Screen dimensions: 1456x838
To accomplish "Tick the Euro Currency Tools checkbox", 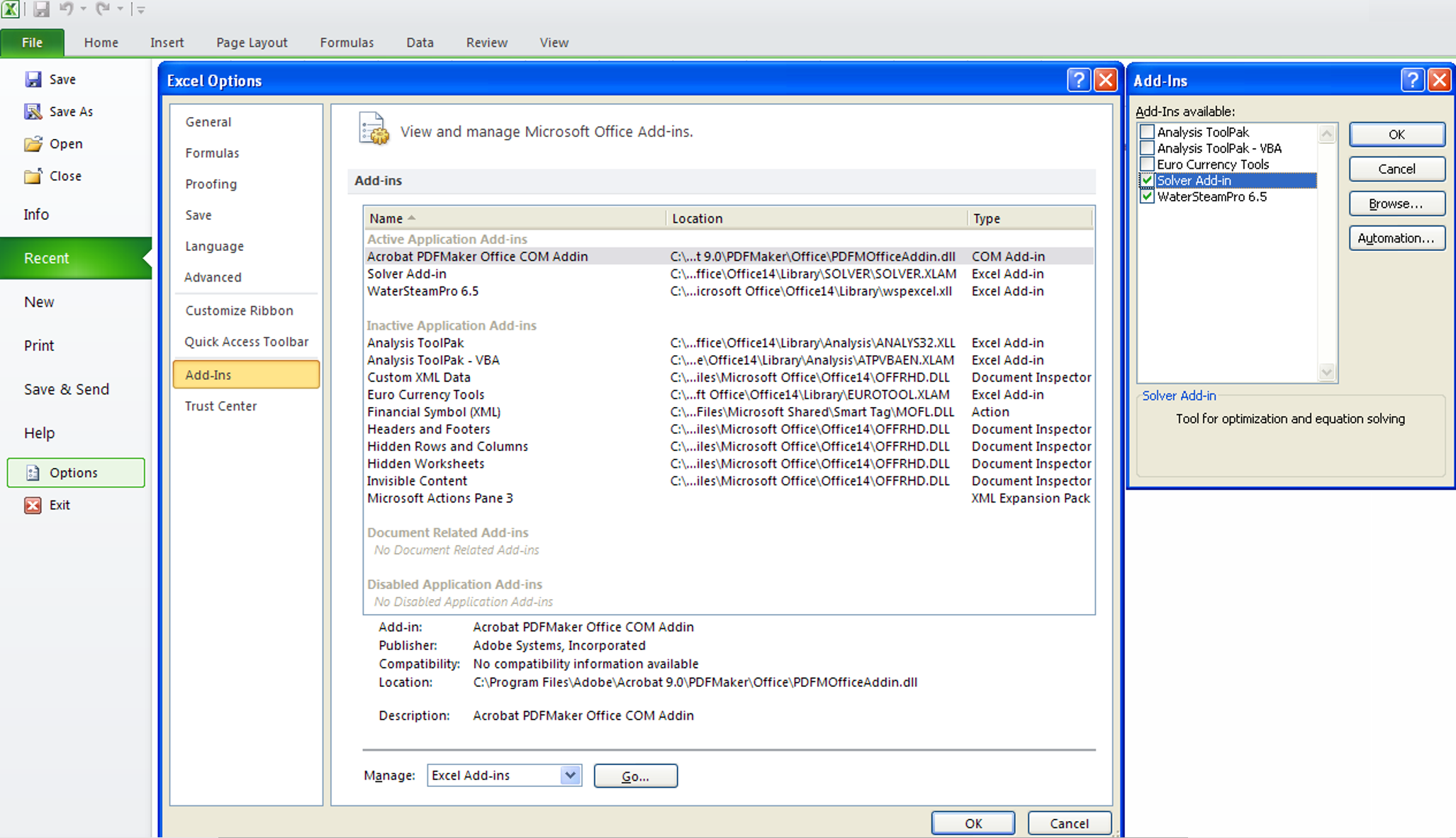I will (1147, 164).
